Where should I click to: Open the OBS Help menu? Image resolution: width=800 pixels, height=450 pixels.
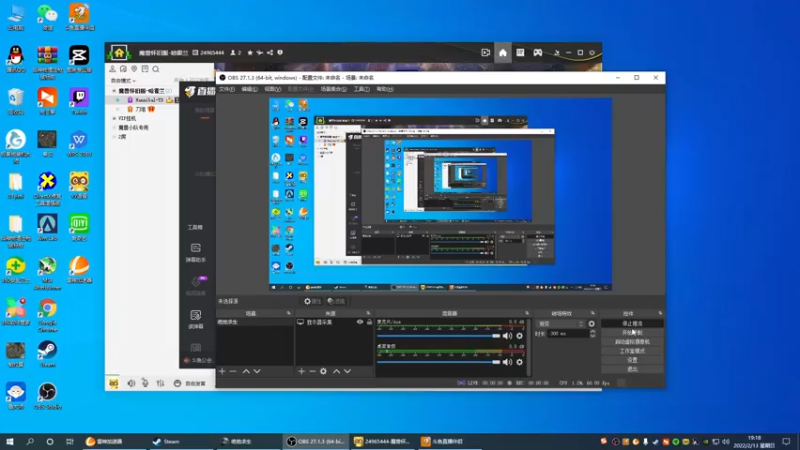click(x=385, y=89)
